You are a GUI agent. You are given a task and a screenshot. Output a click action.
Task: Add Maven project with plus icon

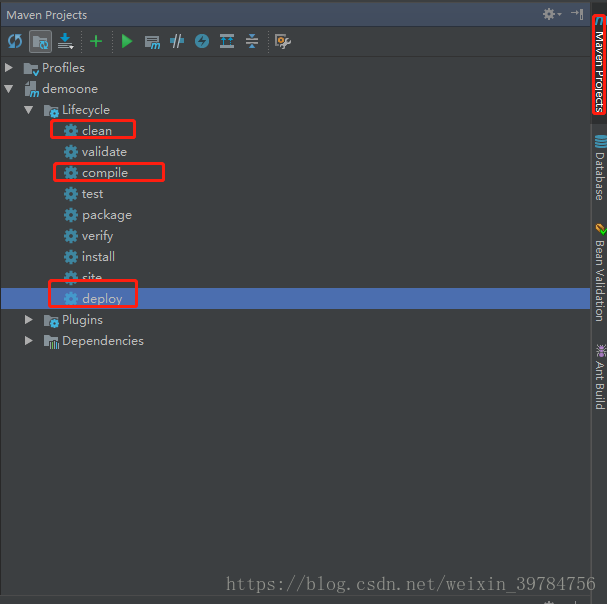[x=96, y=41]
